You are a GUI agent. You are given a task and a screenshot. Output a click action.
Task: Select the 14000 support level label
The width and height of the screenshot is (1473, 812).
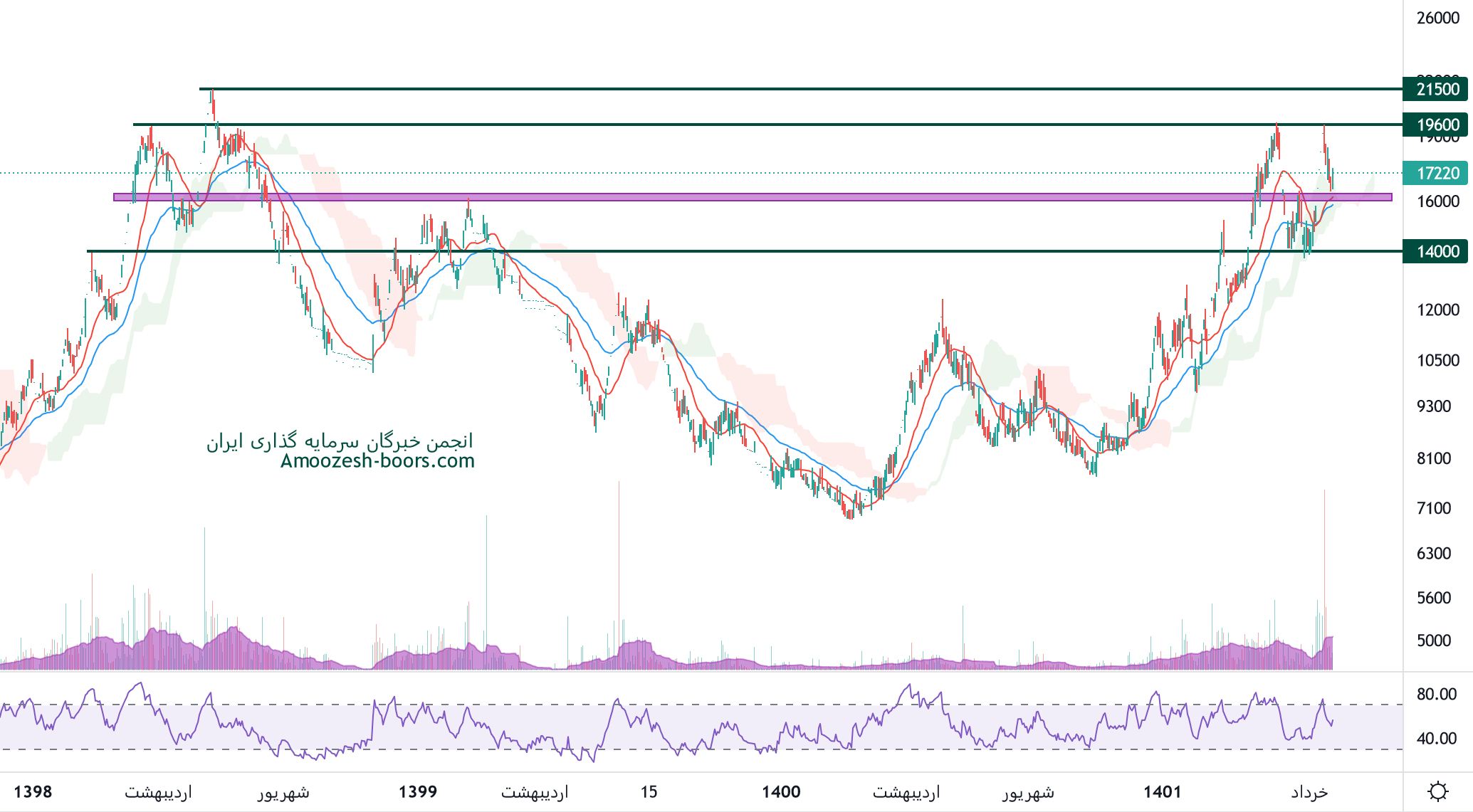[1437, 251]
